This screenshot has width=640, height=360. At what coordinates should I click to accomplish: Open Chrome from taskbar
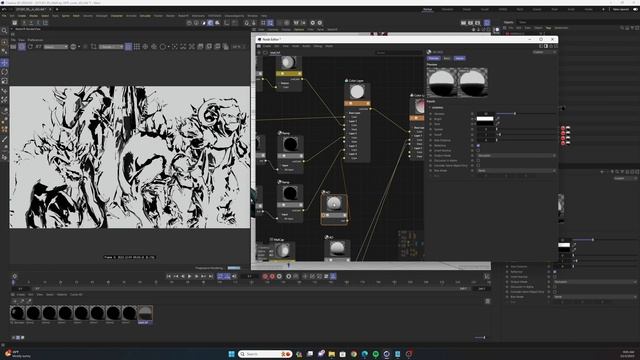click(x=353, y=354)
